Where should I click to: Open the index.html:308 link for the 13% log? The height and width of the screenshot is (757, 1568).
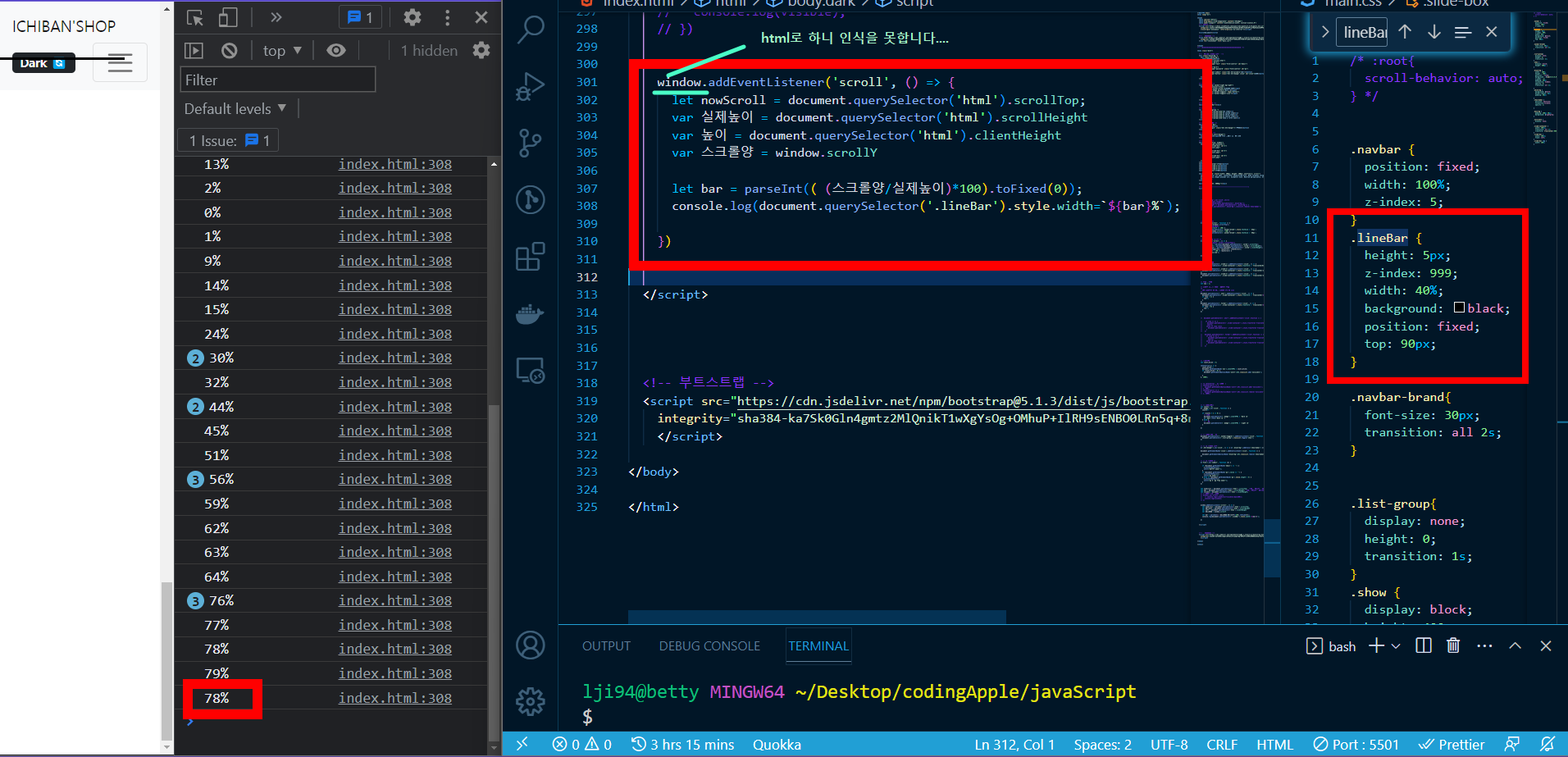395,164
